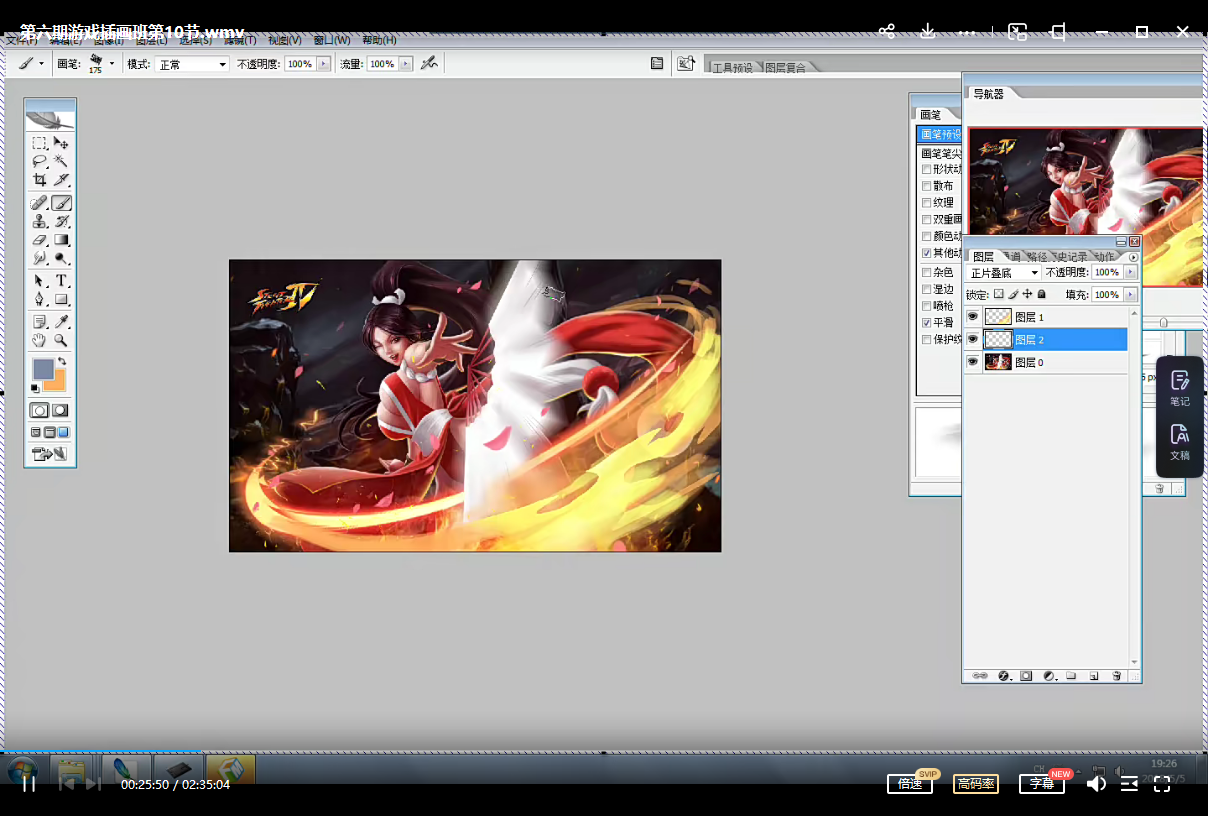This screenshot has height=816, width=1208.
Task: Select the Eyedropper tool
Action: (x=61, y=322)
